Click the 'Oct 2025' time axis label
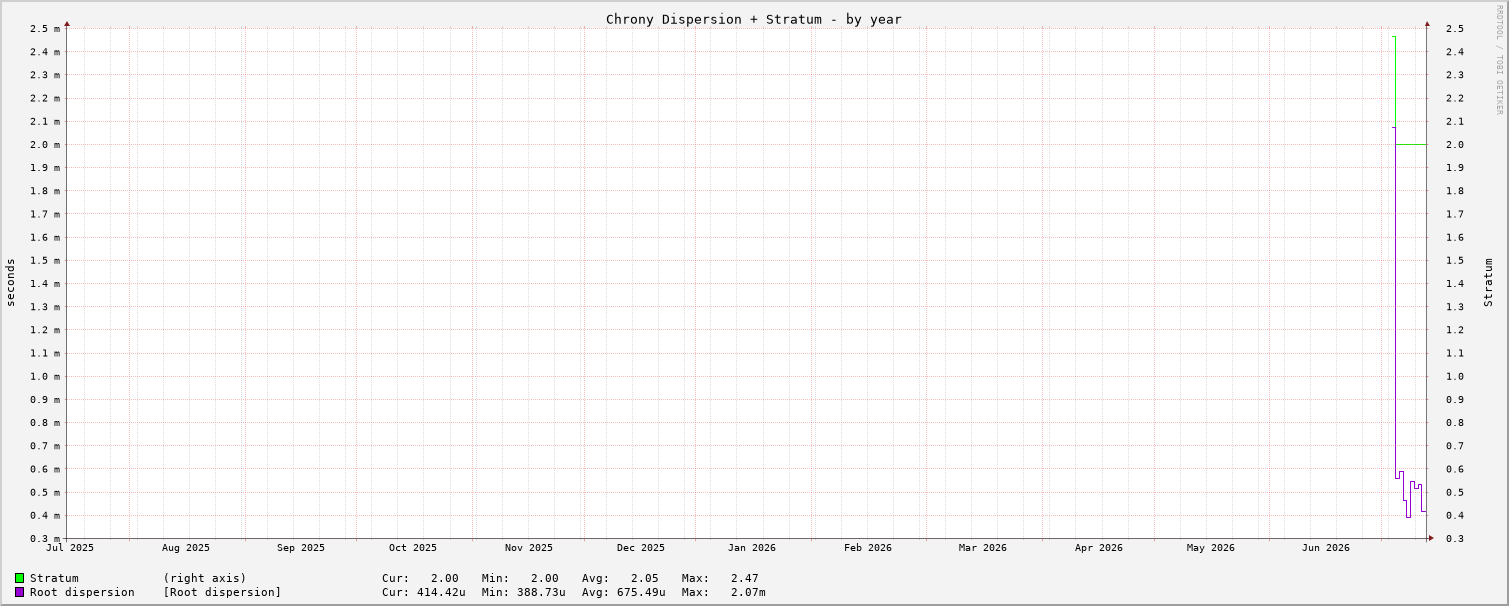Screen dimensions: 1509x606 pyautogui.click(x=413, y=548)
